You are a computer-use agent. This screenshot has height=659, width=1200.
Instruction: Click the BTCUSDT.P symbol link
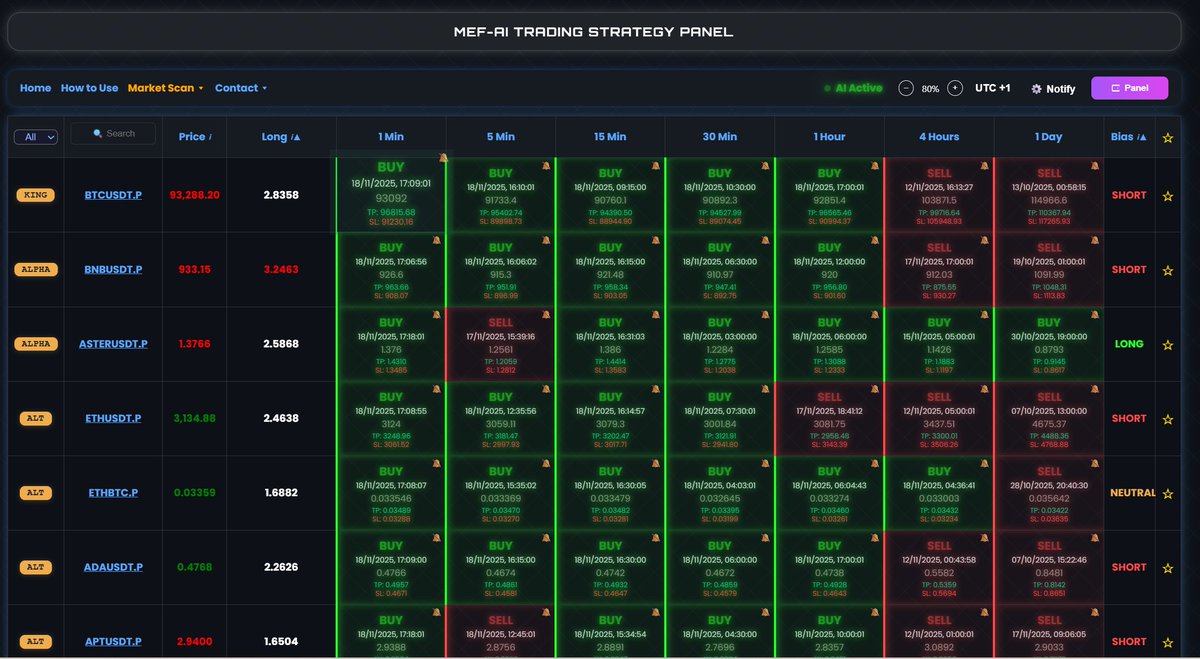pyautogui.click(x=113, y=194)
